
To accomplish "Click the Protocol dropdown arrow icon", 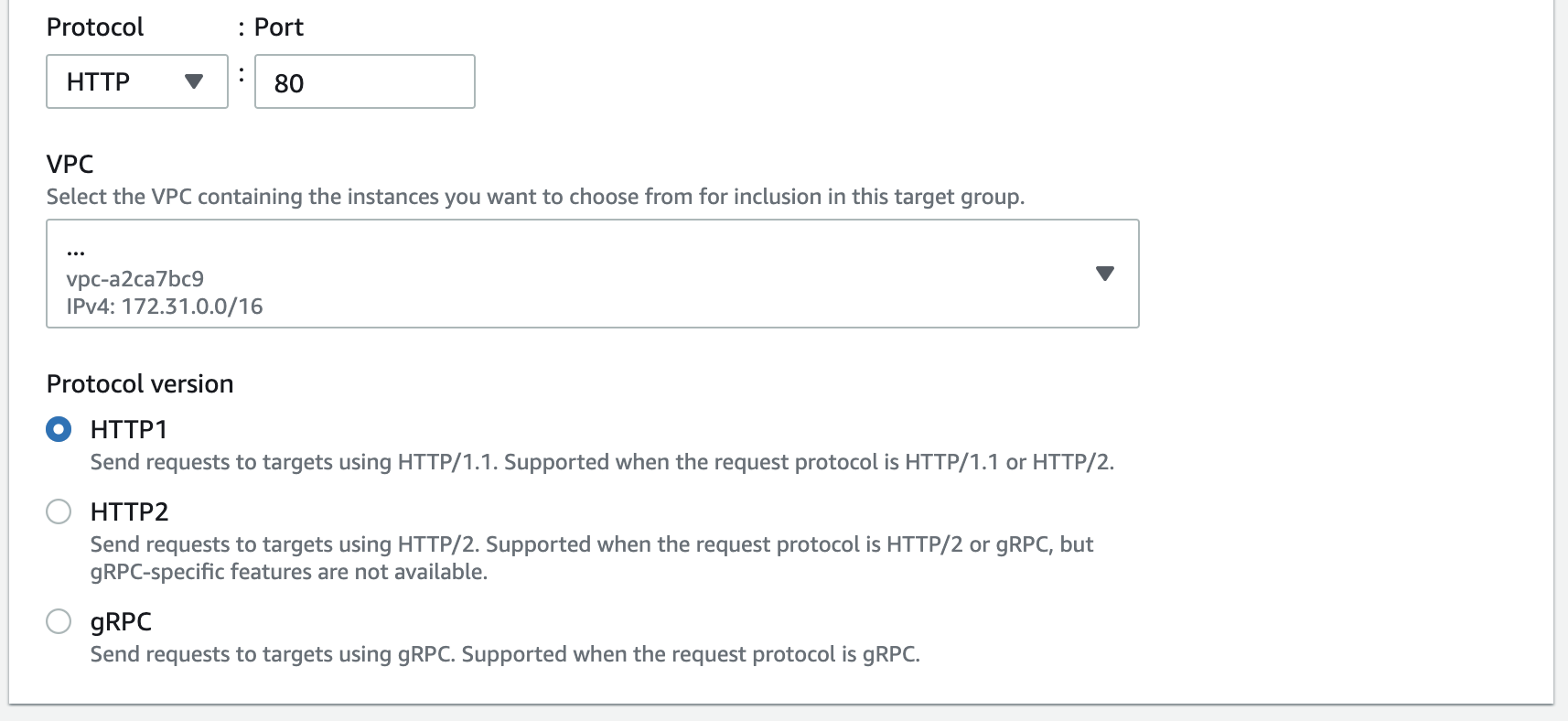I will 193,81.
